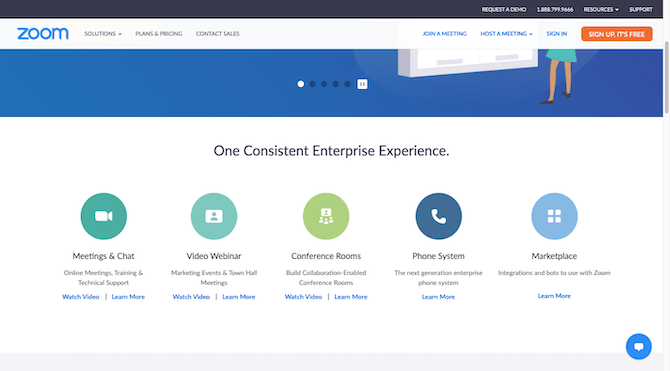670x371 pixels.
Task: Select the first carousel slide dot
Action: tap(301, 84)
